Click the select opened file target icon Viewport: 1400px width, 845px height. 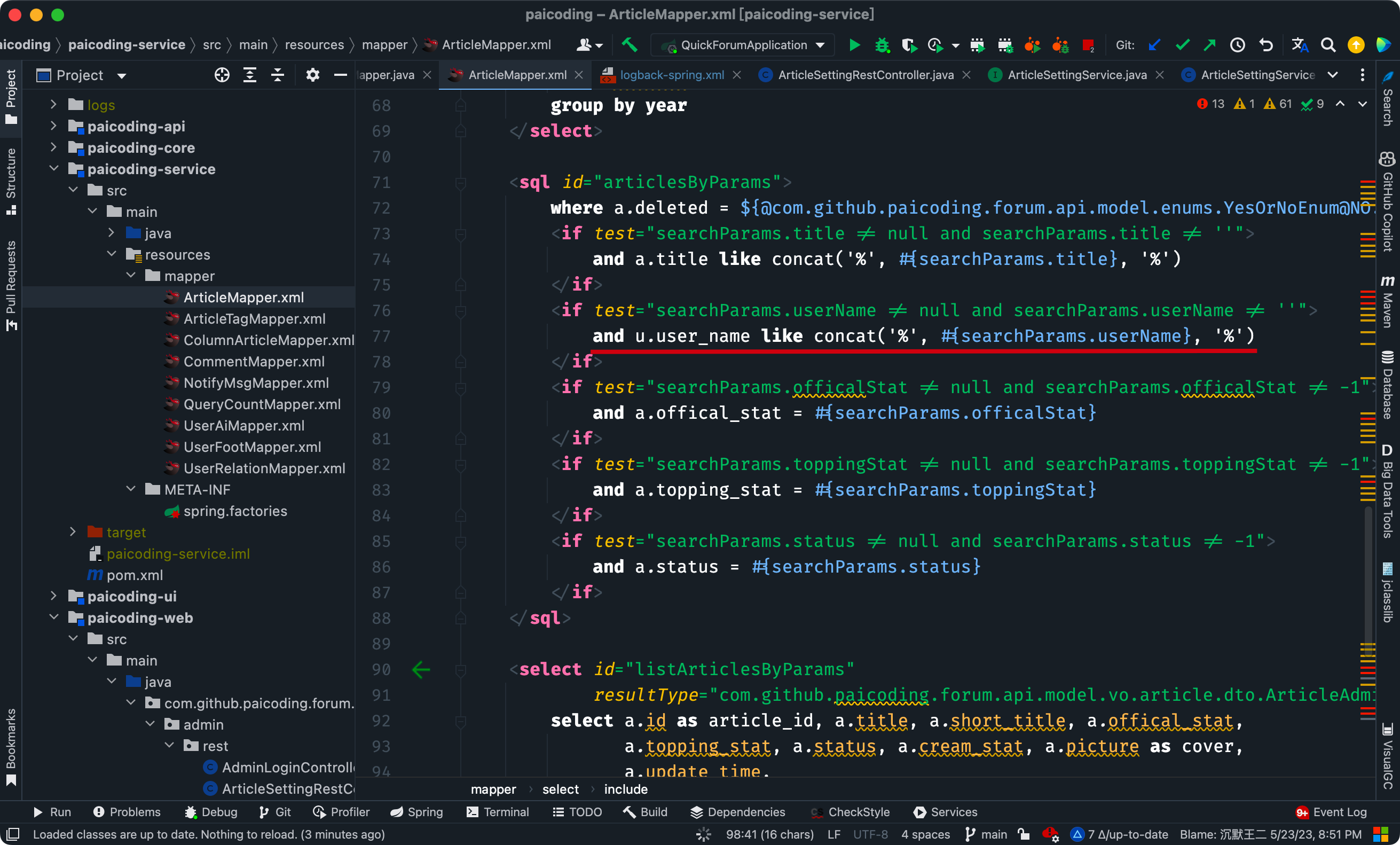coord(222,75)
